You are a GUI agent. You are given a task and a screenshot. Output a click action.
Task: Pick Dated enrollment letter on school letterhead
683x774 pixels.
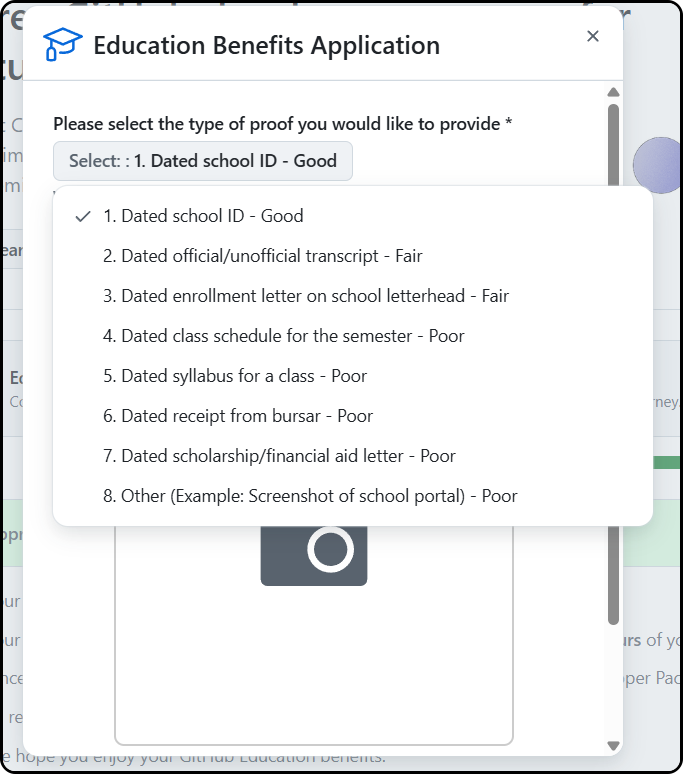pyautogui.click(x=352, y=296)
